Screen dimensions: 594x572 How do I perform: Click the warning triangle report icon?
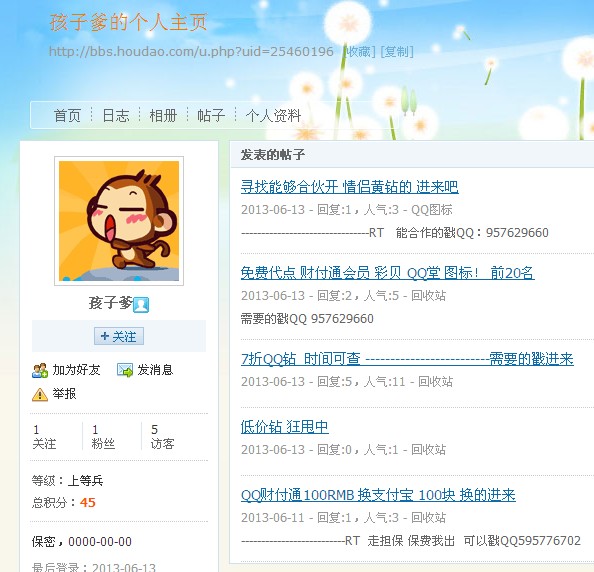[40, 394]
